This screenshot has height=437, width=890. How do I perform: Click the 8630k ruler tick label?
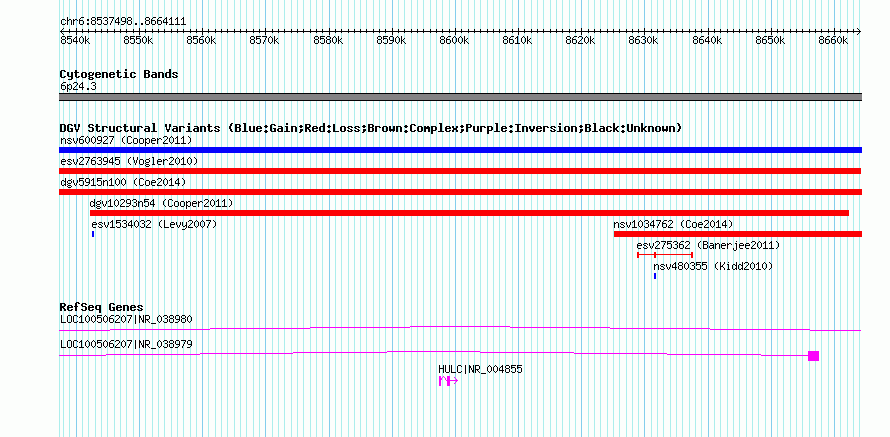(x=644, y=41)
